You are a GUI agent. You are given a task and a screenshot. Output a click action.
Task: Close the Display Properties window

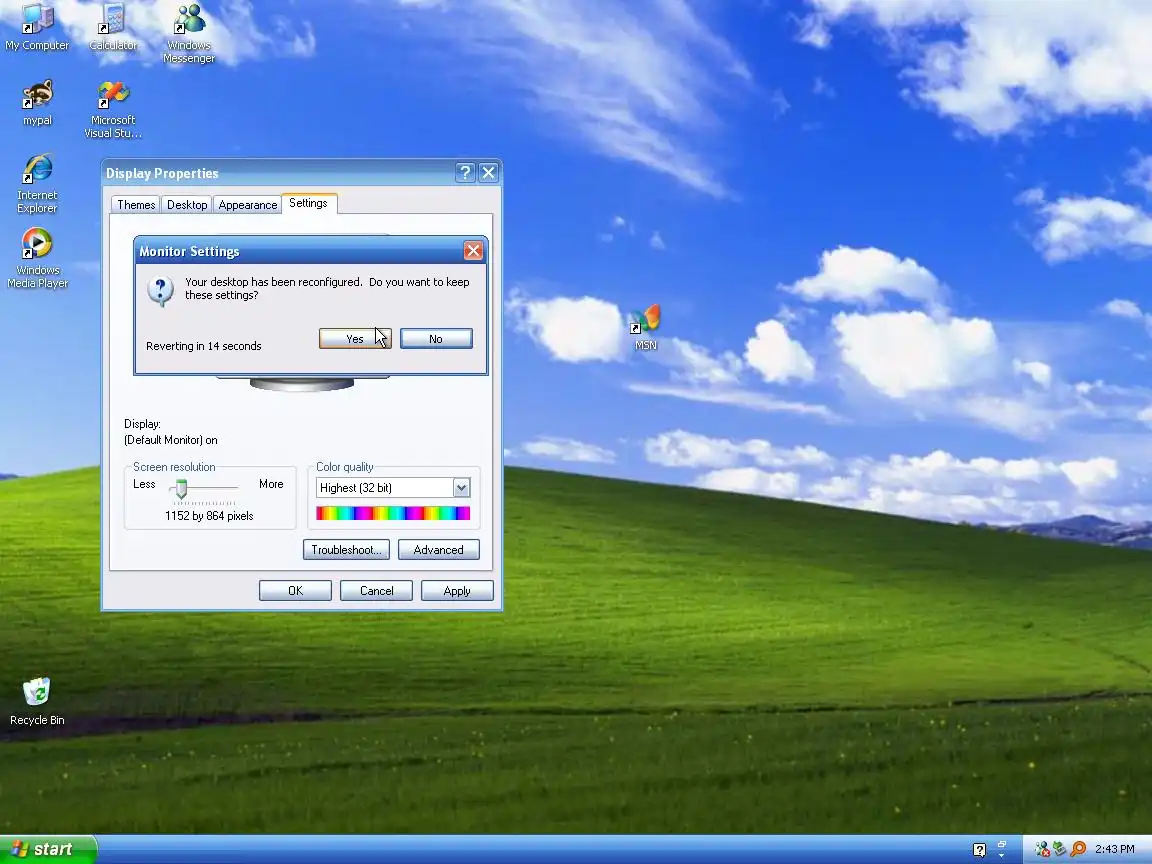coord(489,173)
